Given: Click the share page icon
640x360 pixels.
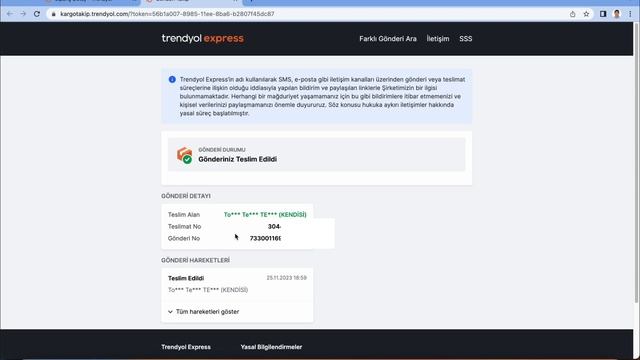Looking at the screenshot, I should coord(573,14).
